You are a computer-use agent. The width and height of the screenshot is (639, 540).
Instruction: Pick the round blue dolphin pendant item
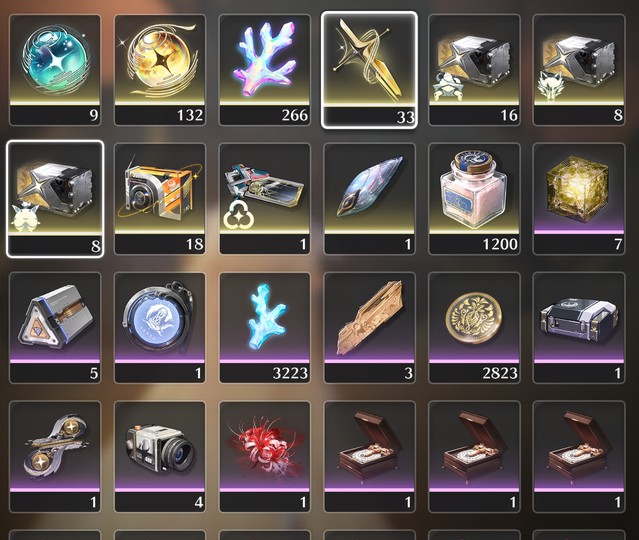[160, 328]
